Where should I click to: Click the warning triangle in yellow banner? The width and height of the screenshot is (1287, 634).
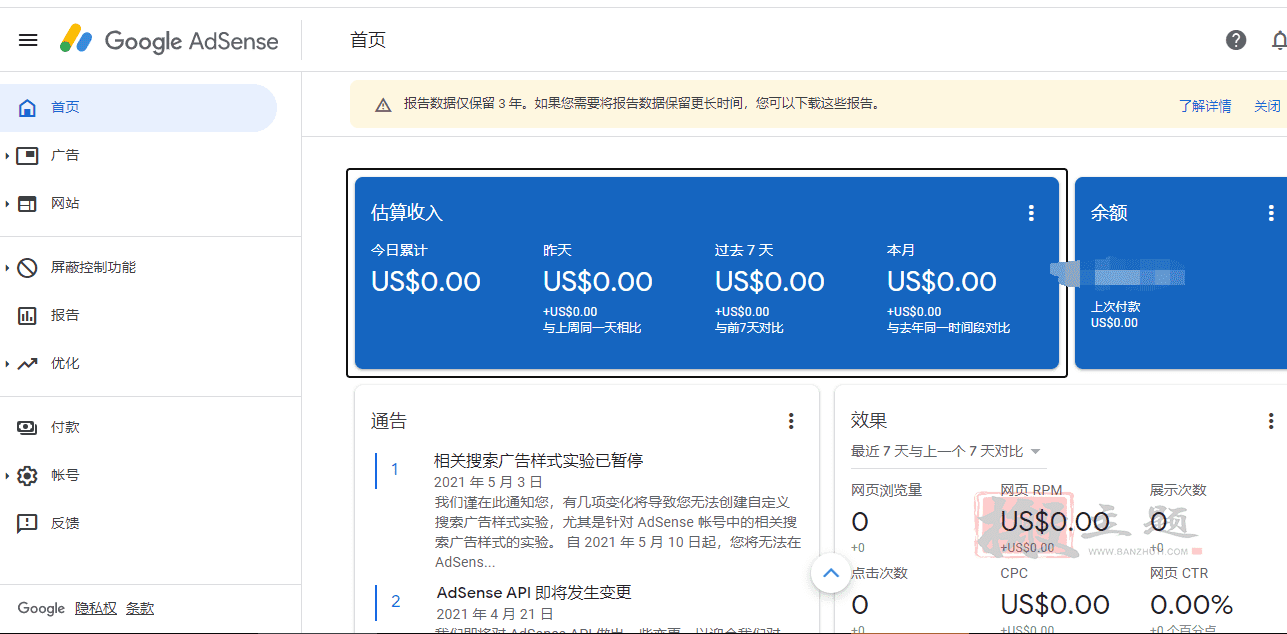(x=383, y=104)
